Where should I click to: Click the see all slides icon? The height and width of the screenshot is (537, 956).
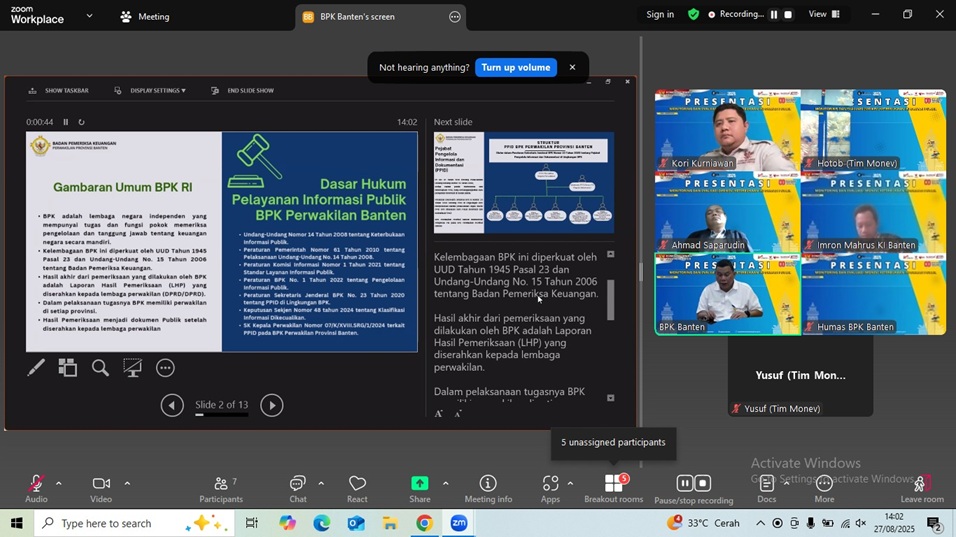coord(68,368)
